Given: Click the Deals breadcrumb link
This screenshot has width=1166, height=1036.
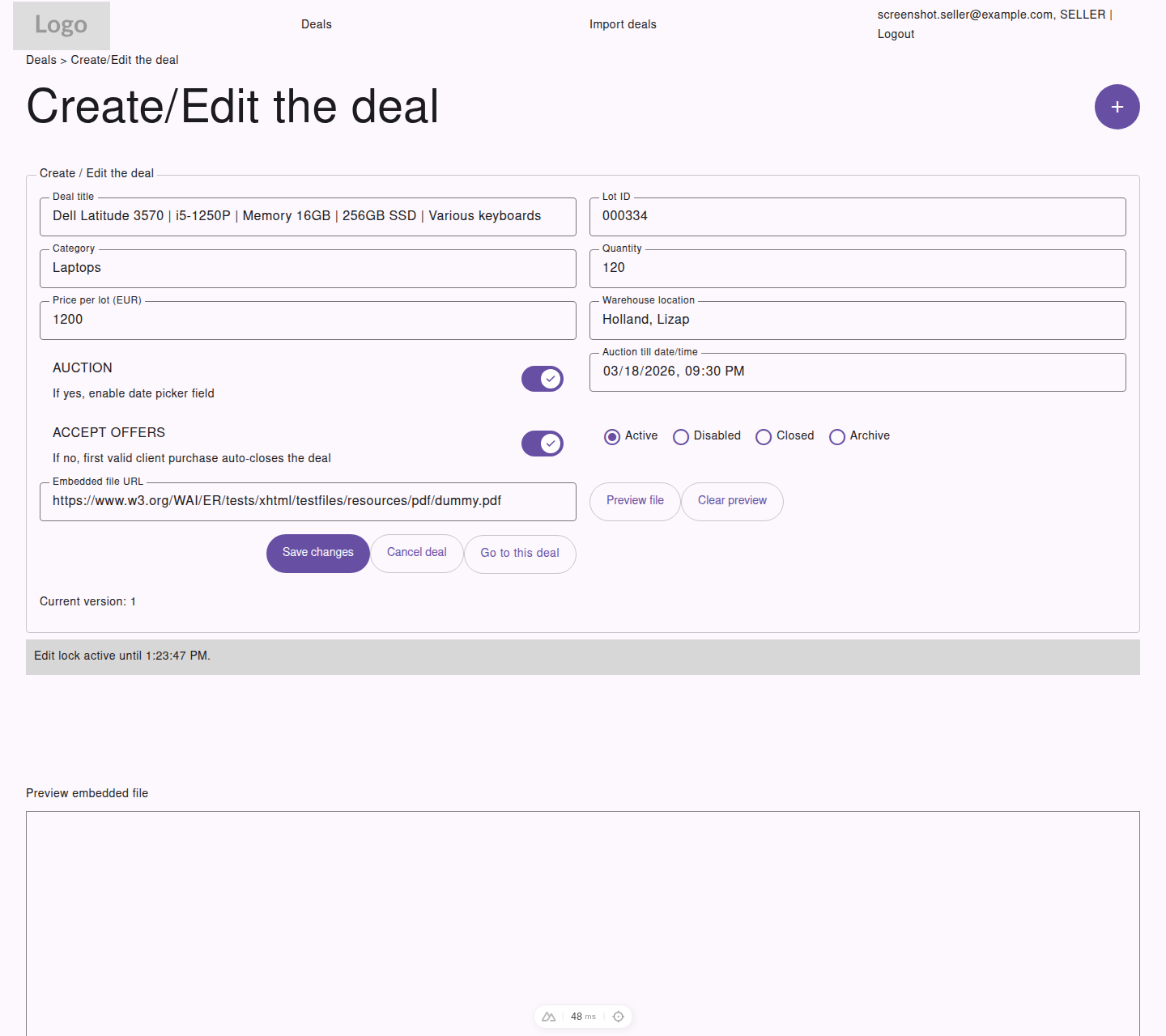Looking at the screenshot, I should 40,59.
